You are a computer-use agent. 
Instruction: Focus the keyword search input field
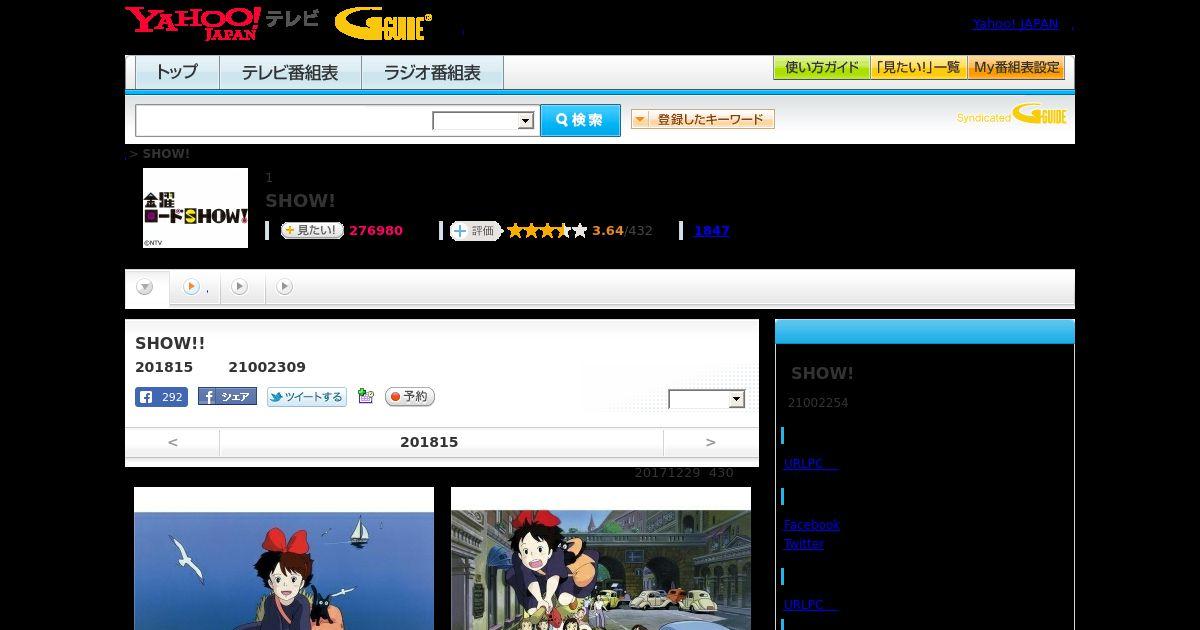click(284, 120)
